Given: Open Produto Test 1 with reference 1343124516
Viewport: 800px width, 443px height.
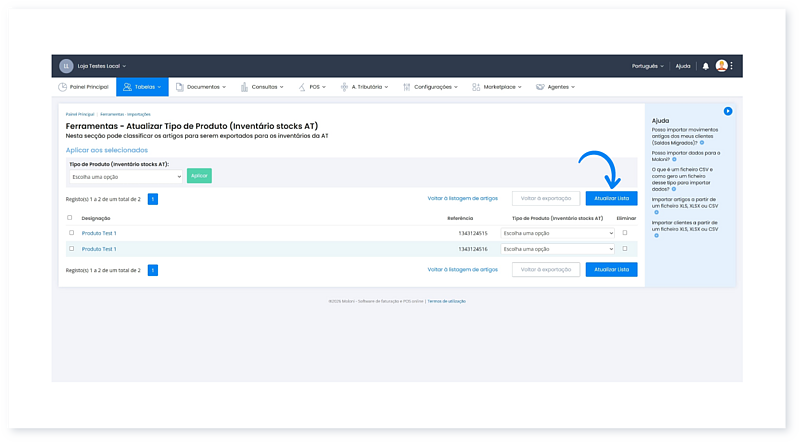Looking at the screenshot, I should 99,249.
